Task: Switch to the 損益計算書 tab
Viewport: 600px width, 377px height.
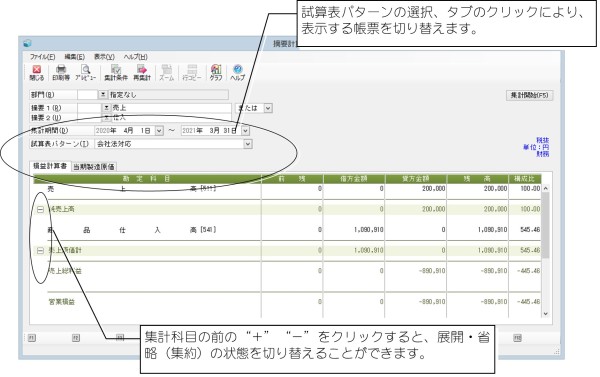Action: [x=50, y=166]
